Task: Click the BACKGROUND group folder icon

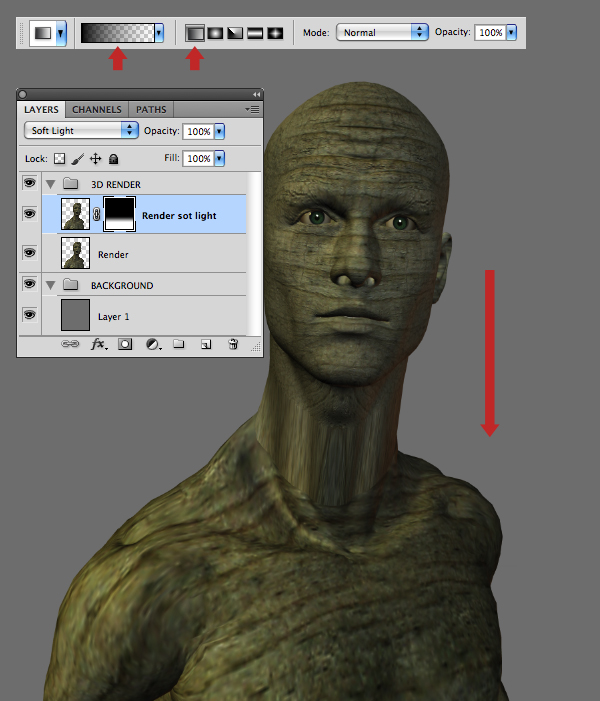Action: click(x=71, y=284)
